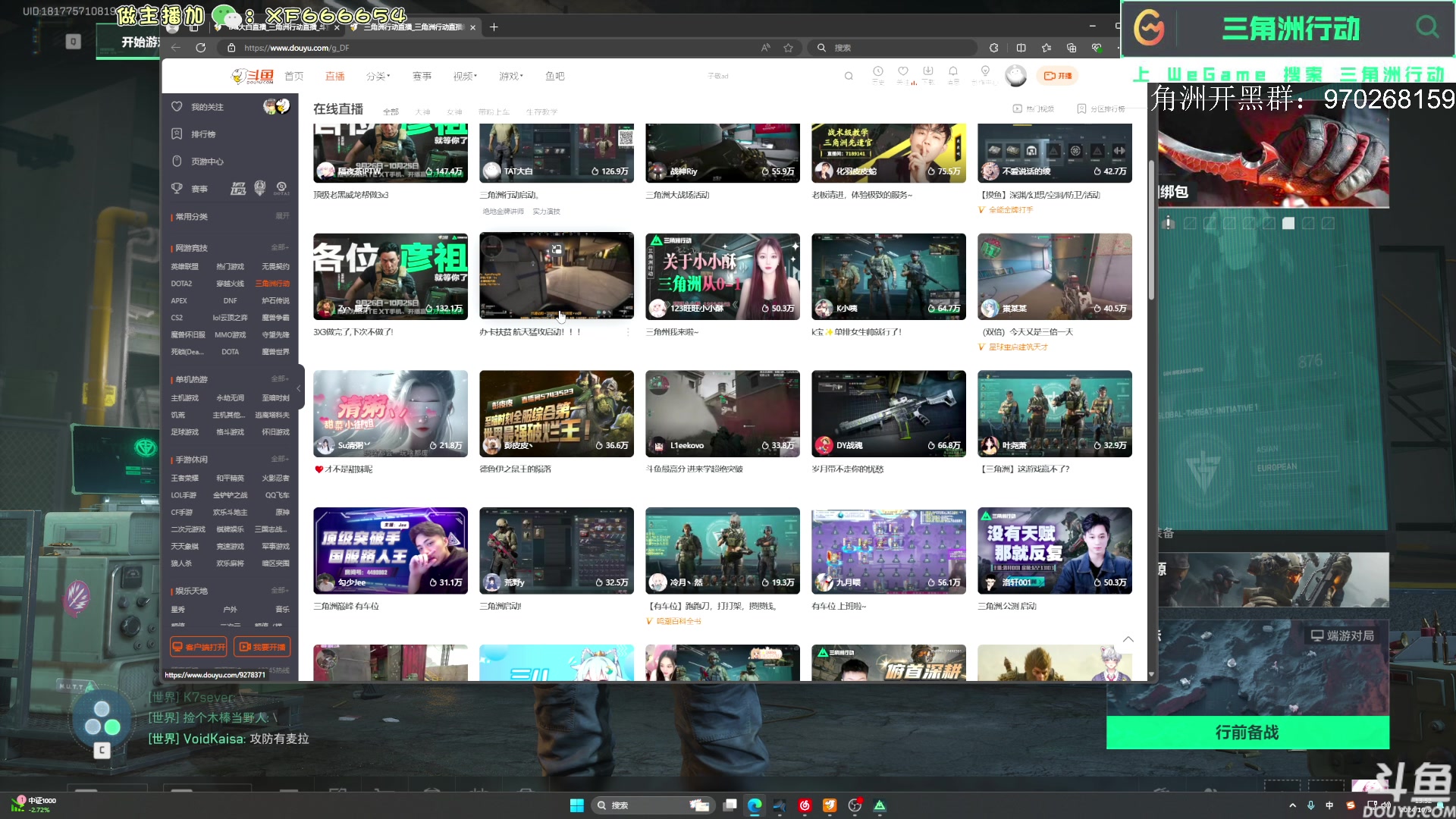
Task: Open the favorites list toolbar icon
Action: pyautogui.click(x=1046, y=48)
